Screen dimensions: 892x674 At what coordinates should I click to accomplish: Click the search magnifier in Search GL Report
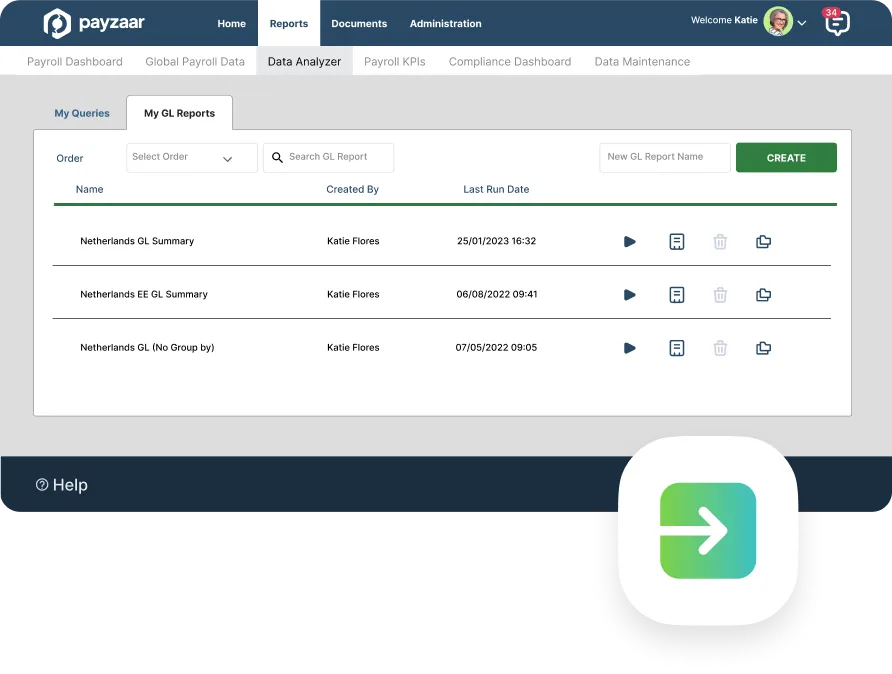click(x=277, y=157)
